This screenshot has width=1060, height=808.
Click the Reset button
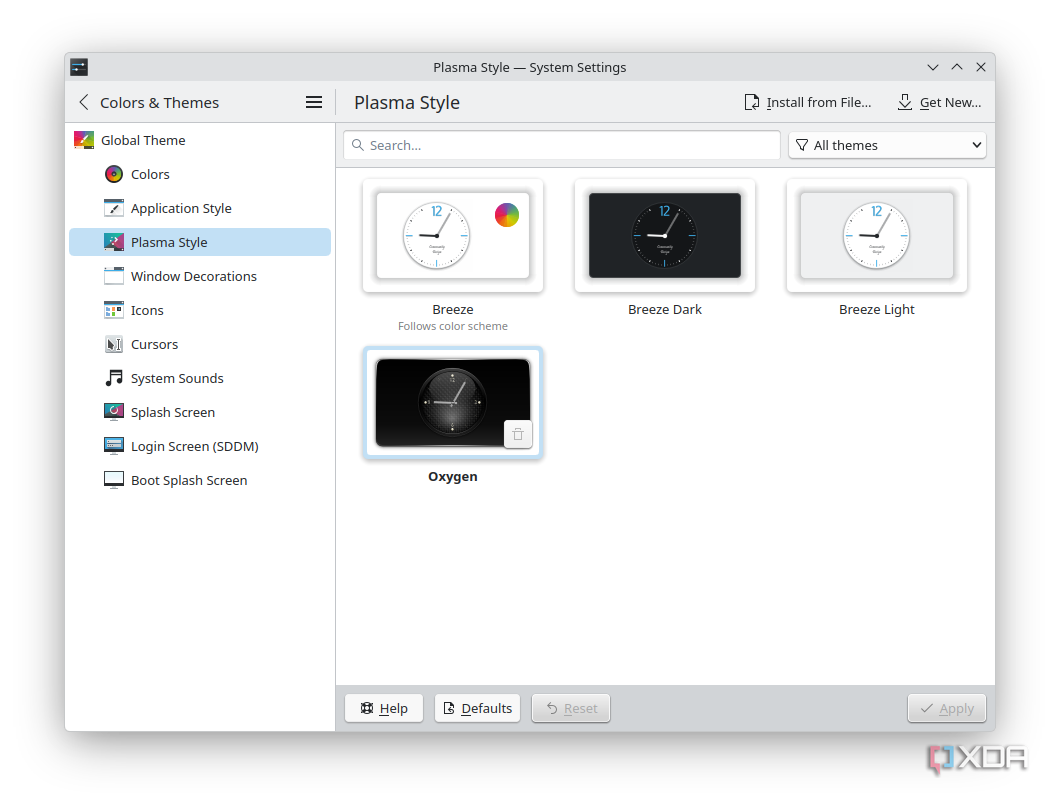click(571, 708)
